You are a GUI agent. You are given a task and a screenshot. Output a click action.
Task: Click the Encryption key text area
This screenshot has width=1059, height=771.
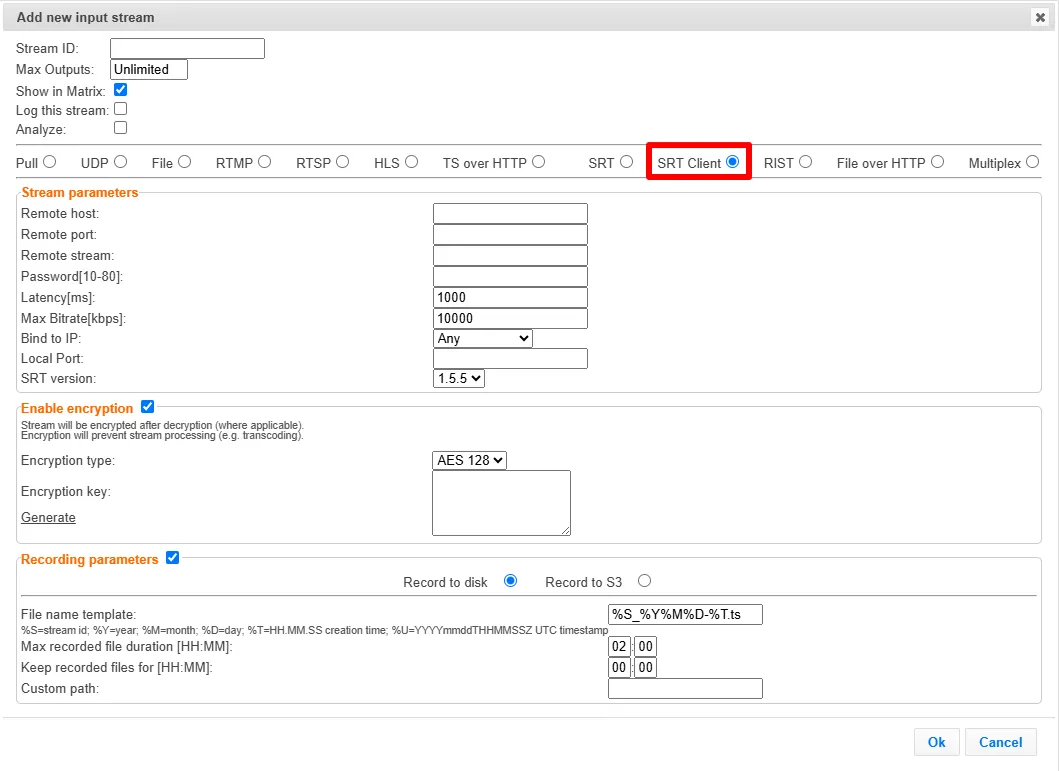tap(502, 503)
